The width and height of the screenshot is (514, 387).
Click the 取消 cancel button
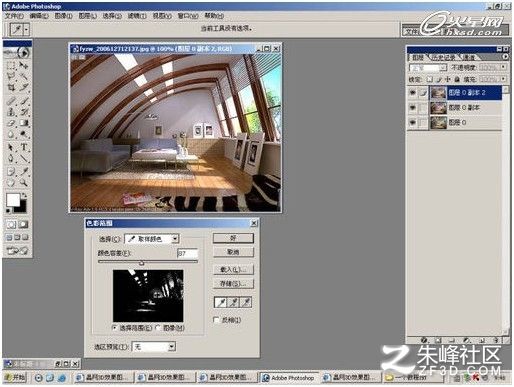point(233,252)
